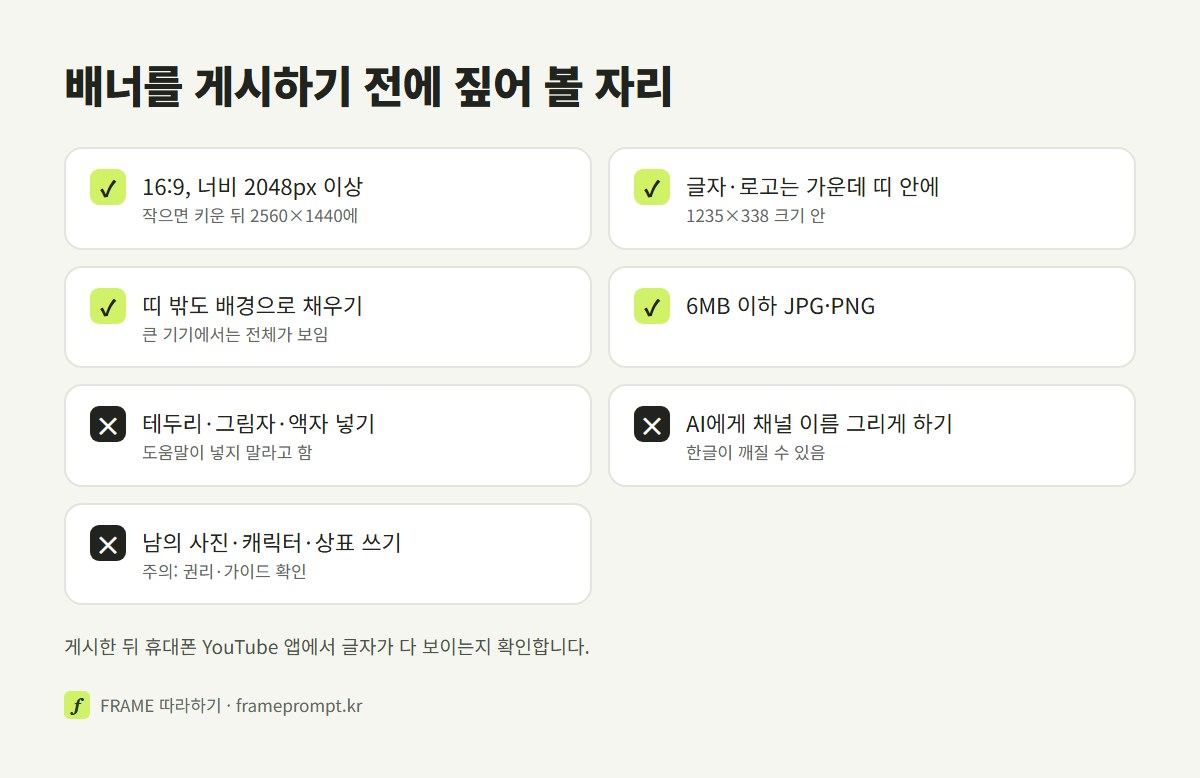Image resolution: width=1200 pixels, height=778 pixels.
Task: Click the black X icon beside '테두리·그림자·액자 넣기'
Action: tap(108, 424)
